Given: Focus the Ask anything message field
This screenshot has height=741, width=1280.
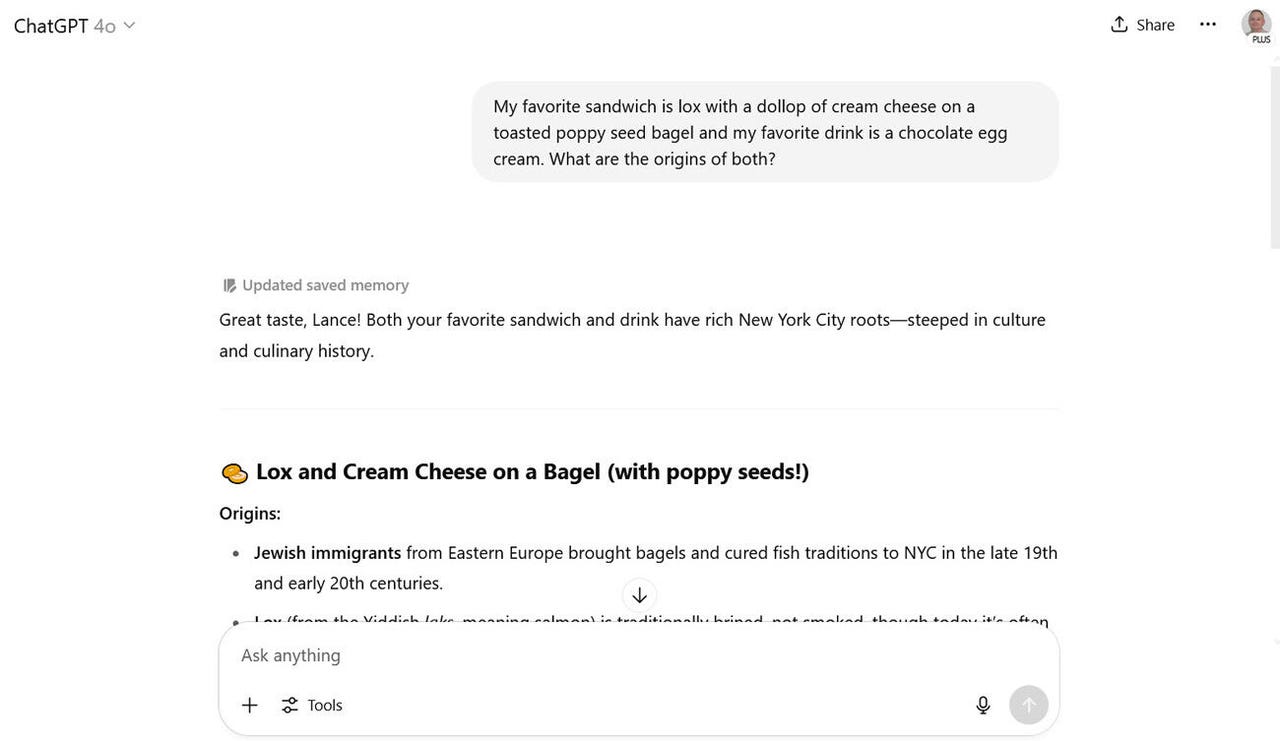Looking at the screenshot, I should 638,655.
